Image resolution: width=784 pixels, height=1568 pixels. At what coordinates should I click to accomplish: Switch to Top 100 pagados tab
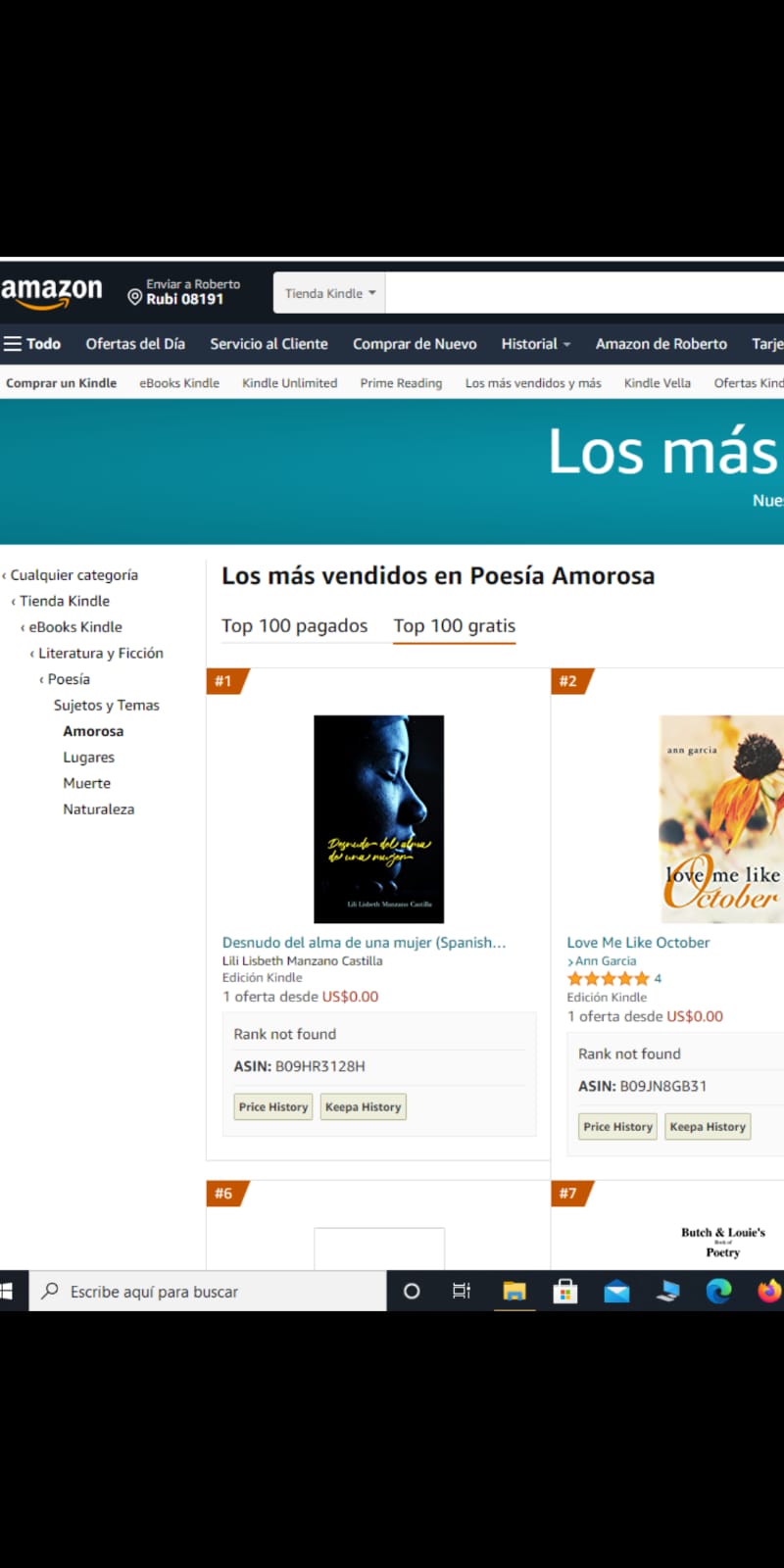[x=294, y=626]
